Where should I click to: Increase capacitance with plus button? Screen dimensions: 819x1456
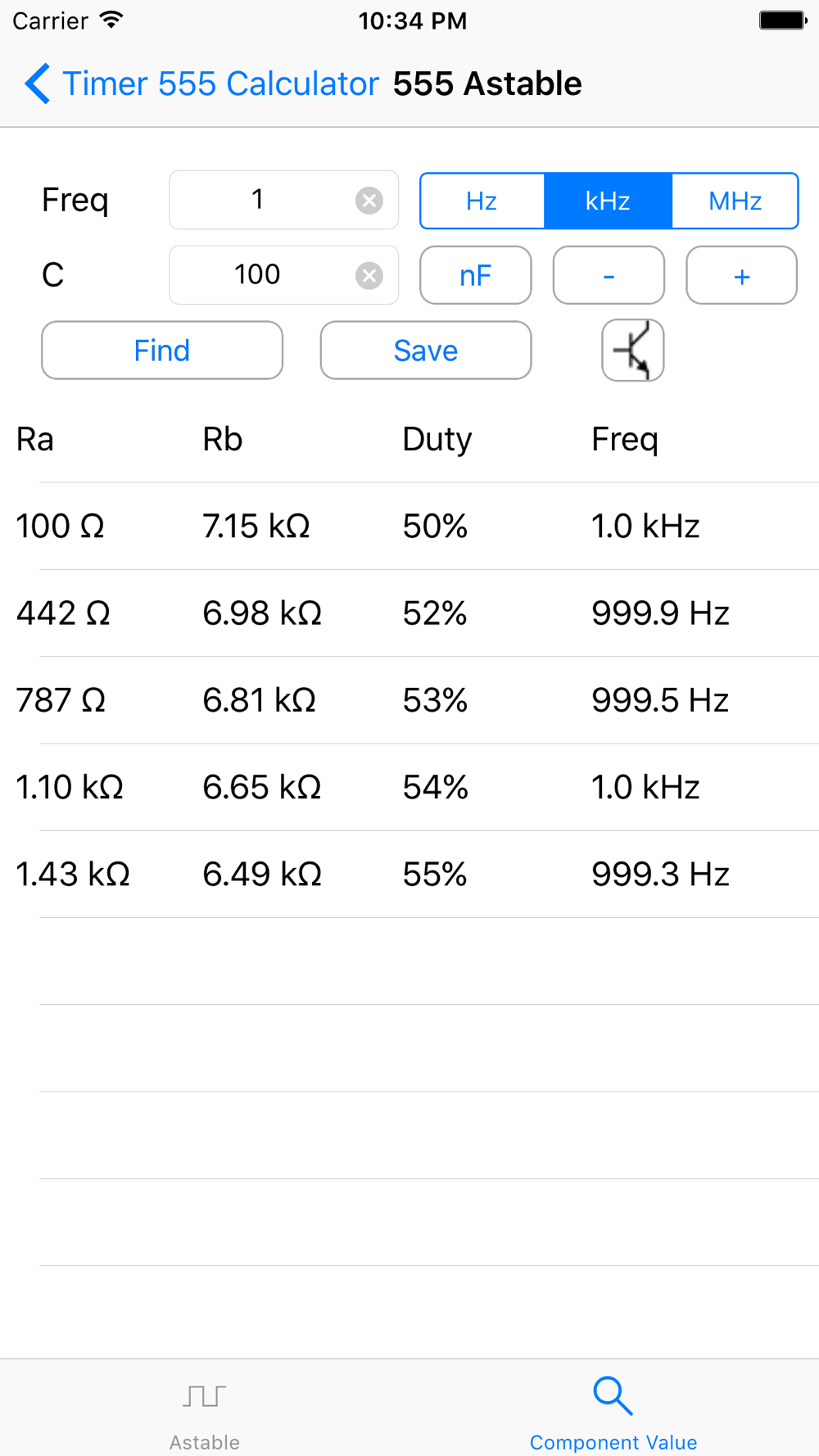tap(741, 275)
